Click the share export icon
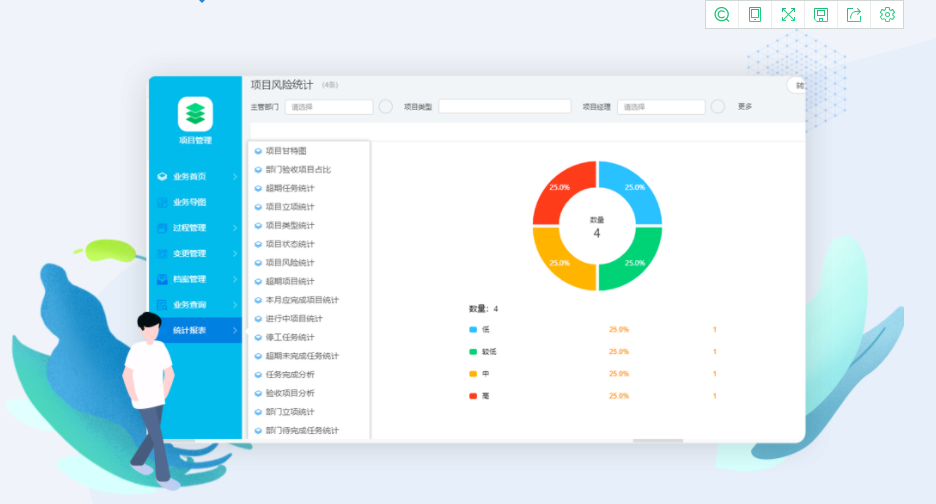 point(854,14)
